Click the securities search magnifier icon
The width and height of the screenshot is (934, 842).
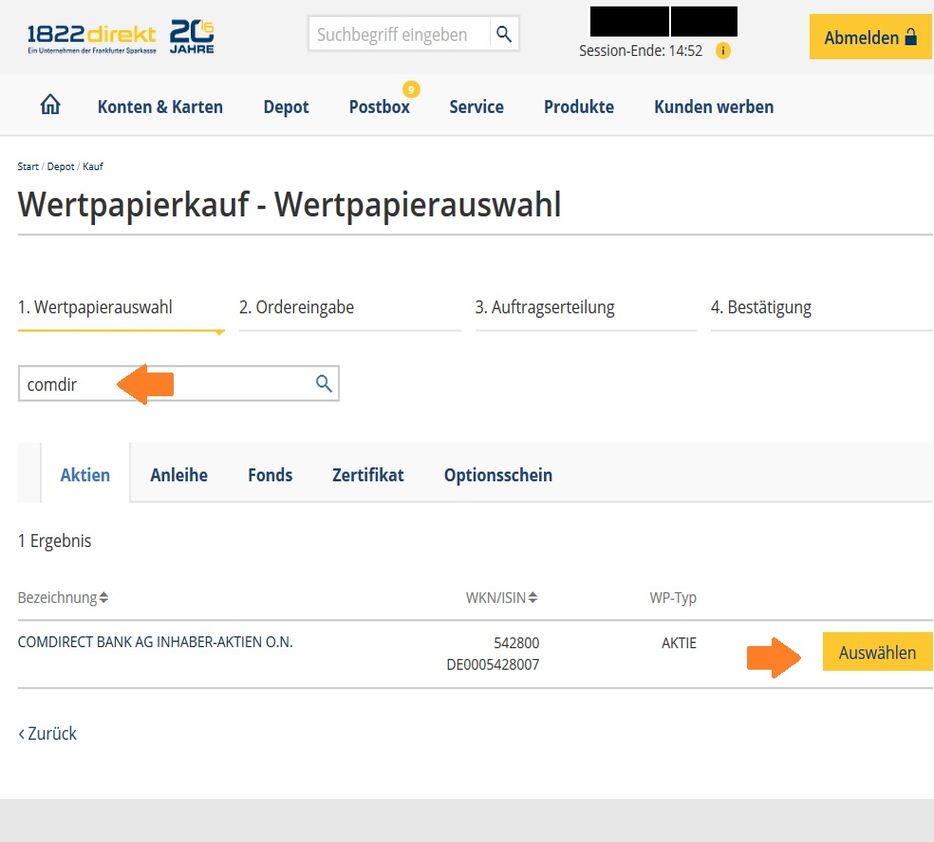click(x=323, y=383)
